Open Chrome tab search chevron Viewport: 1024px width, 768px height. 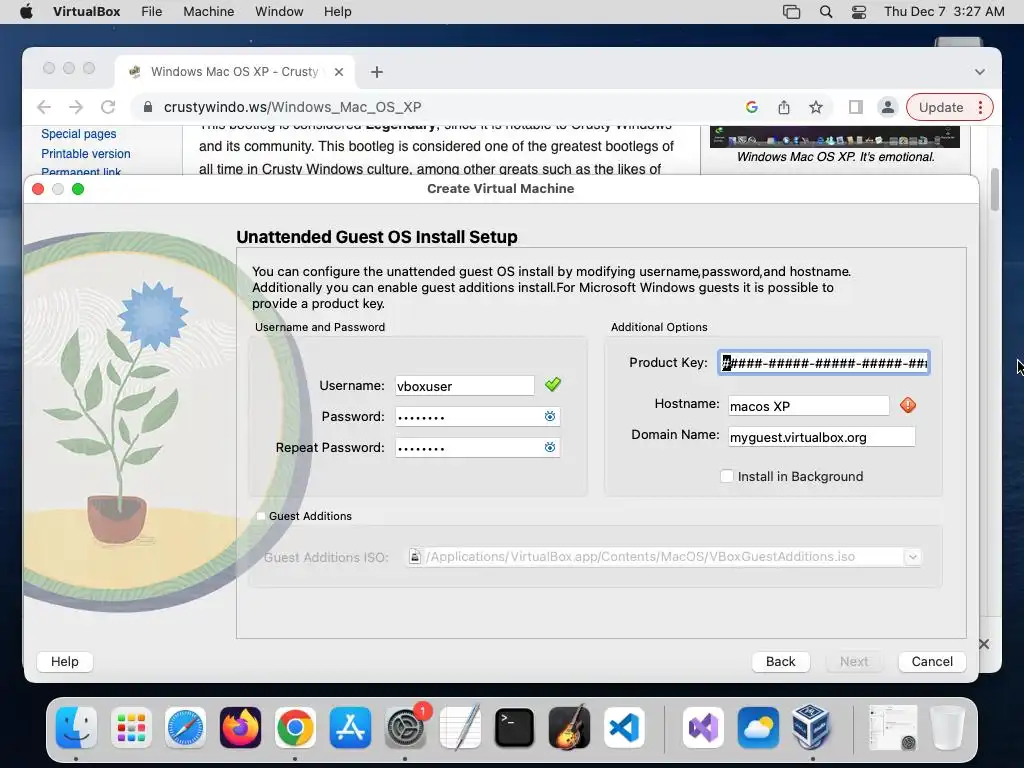(980, 72)
